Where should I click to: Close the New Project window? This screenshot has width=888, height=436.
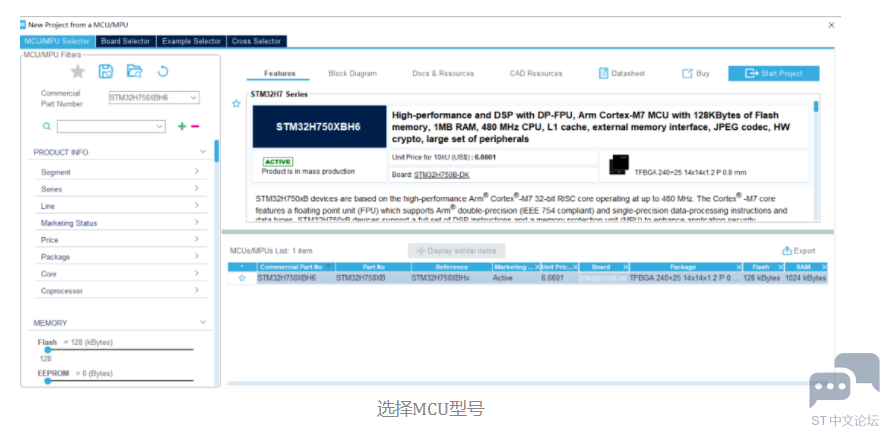coord(831,25)
